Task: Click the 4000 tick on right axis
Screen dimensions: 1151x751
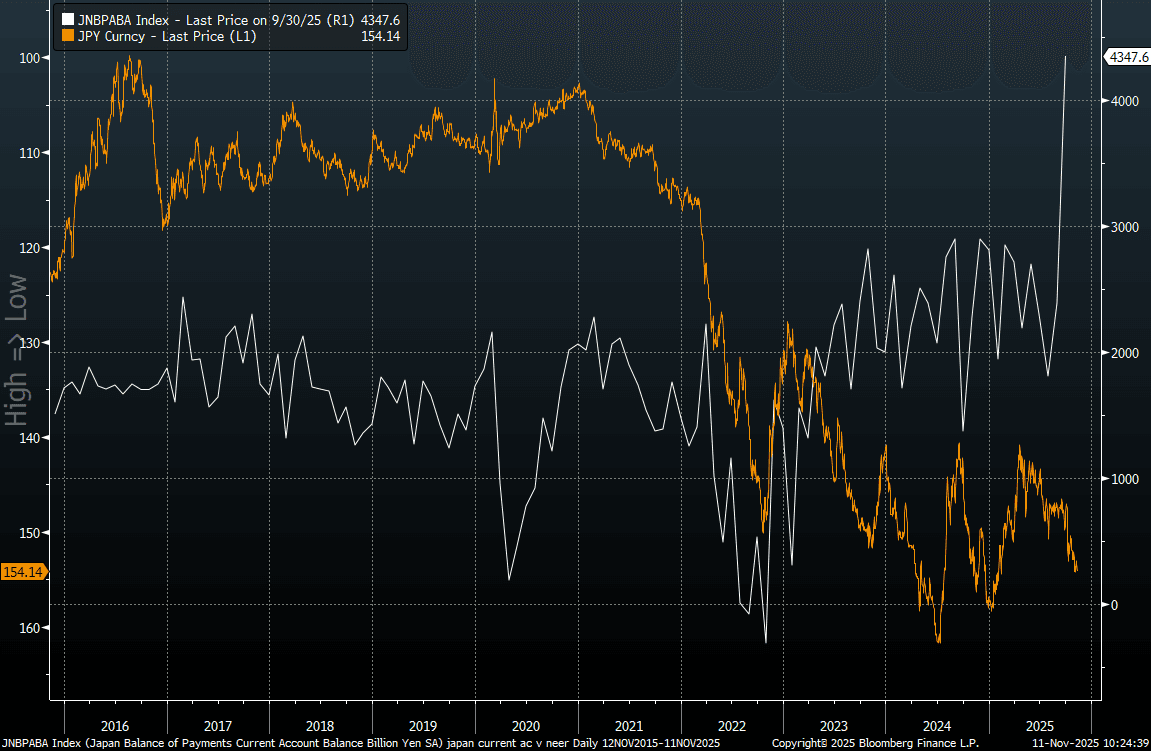Action: (x=1122, y=101)
